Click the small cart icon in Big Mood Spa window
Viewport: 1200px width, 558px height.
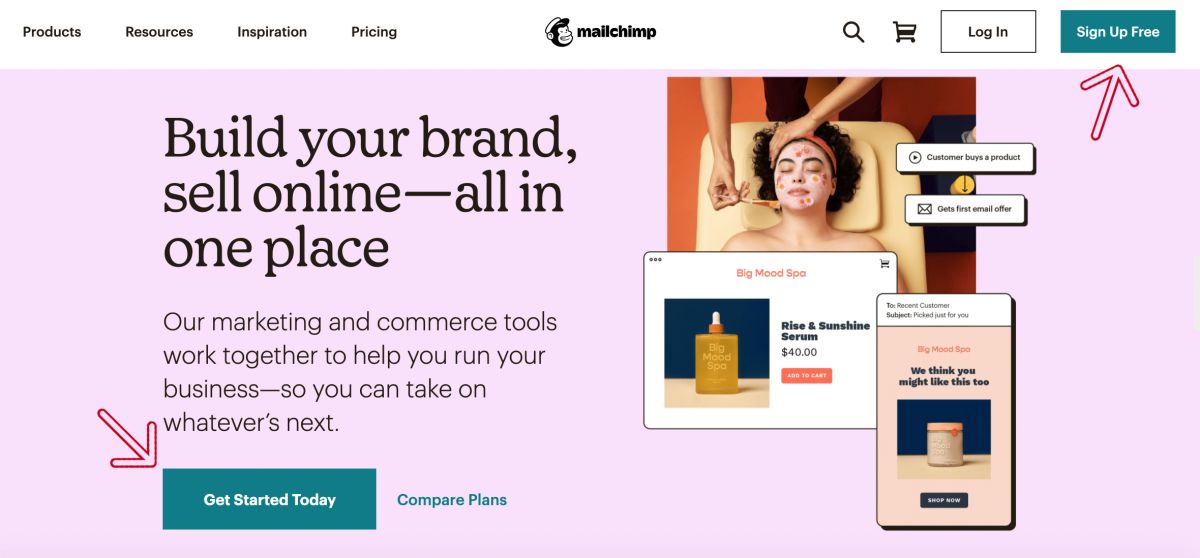[884, 264]
